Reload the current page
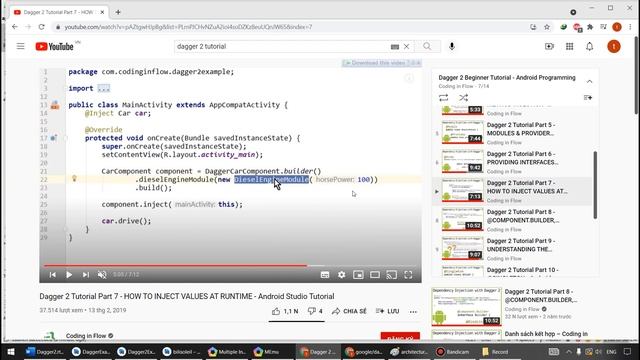This screenshot has width=640, height=360. click(x=41, y=27)
